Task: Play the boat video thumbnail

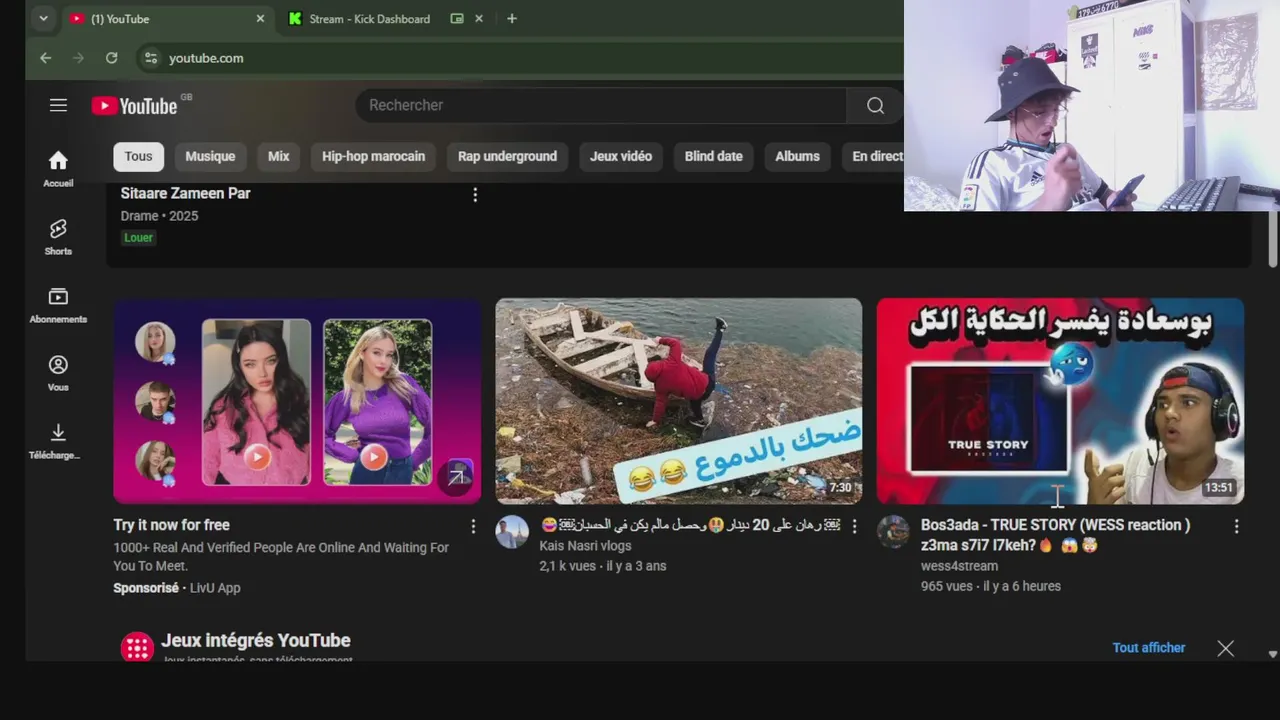Action: (x=679, y=401)
